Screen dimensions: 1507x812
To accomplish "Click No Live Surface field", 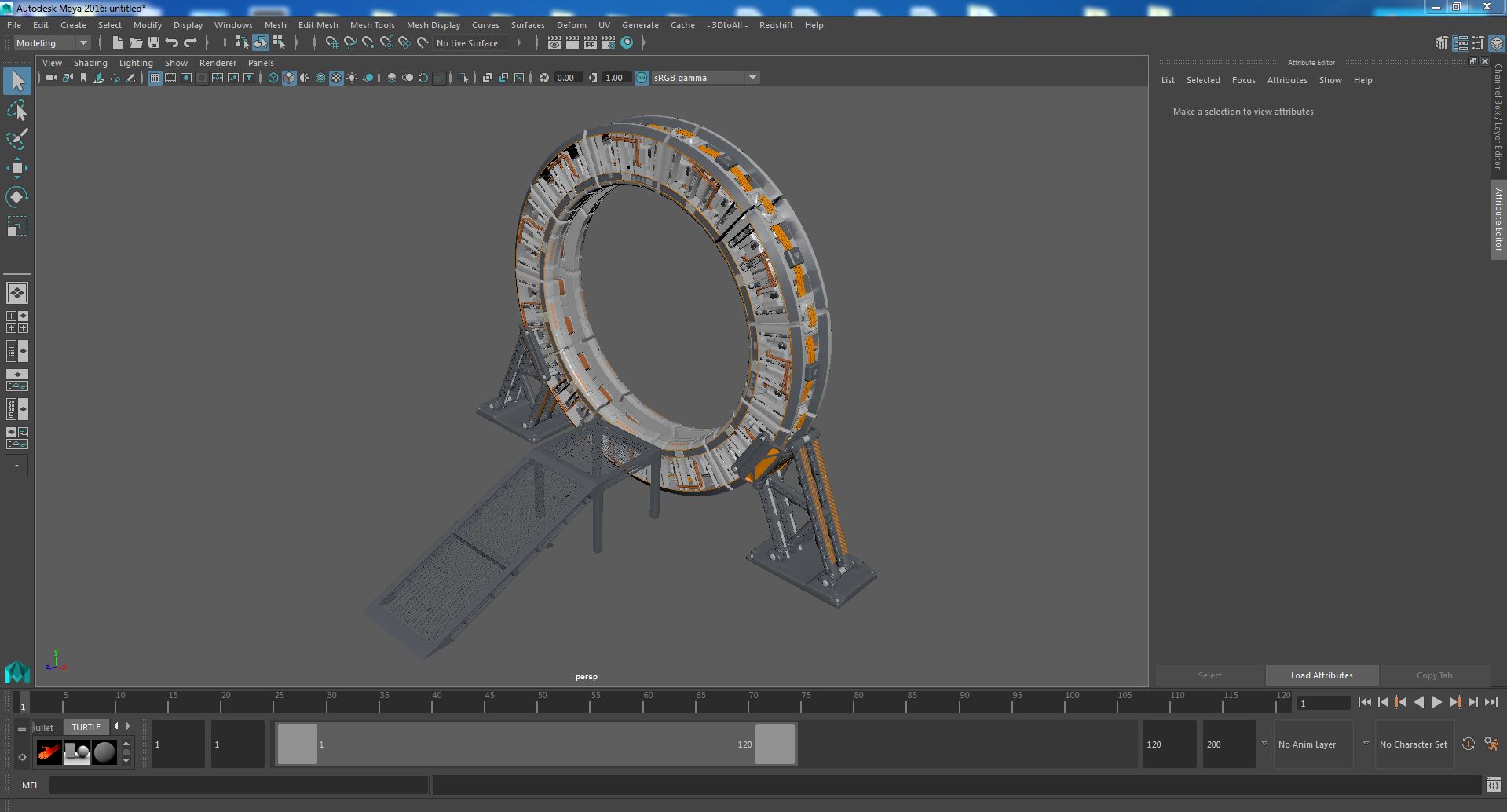I will [x=472, y=43].
